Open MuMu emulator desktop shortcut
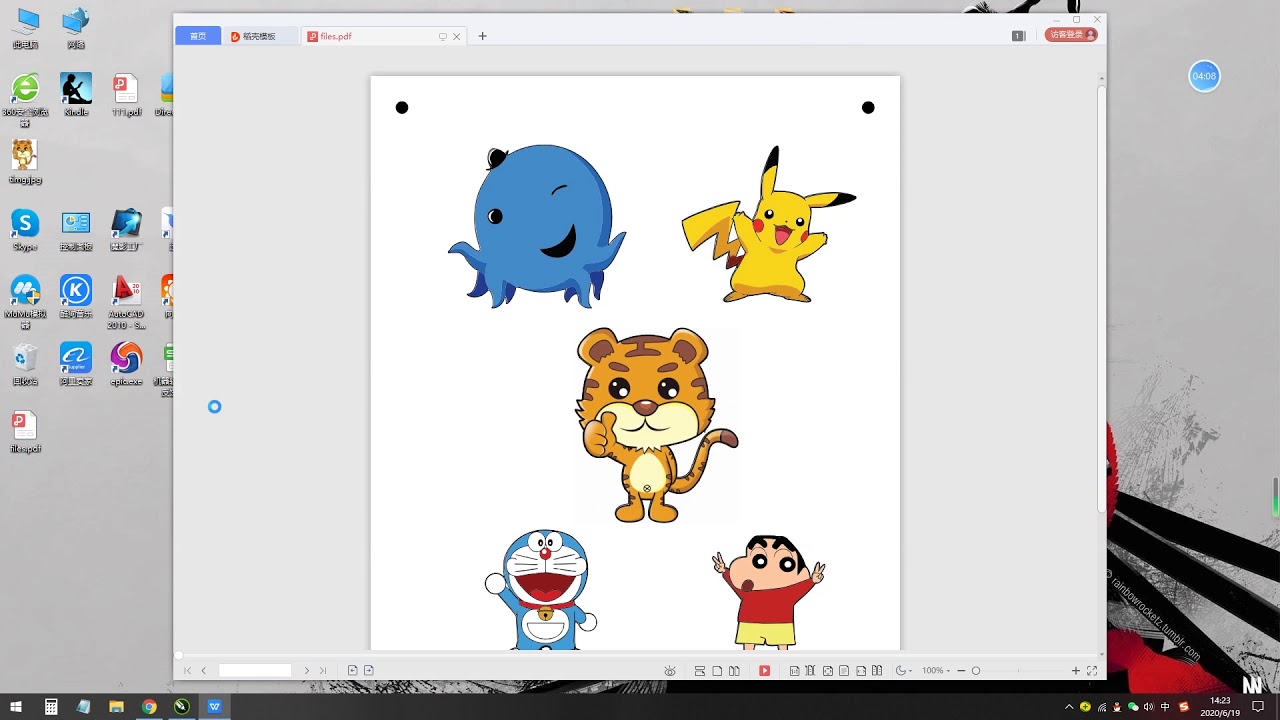 coord(25,302)
